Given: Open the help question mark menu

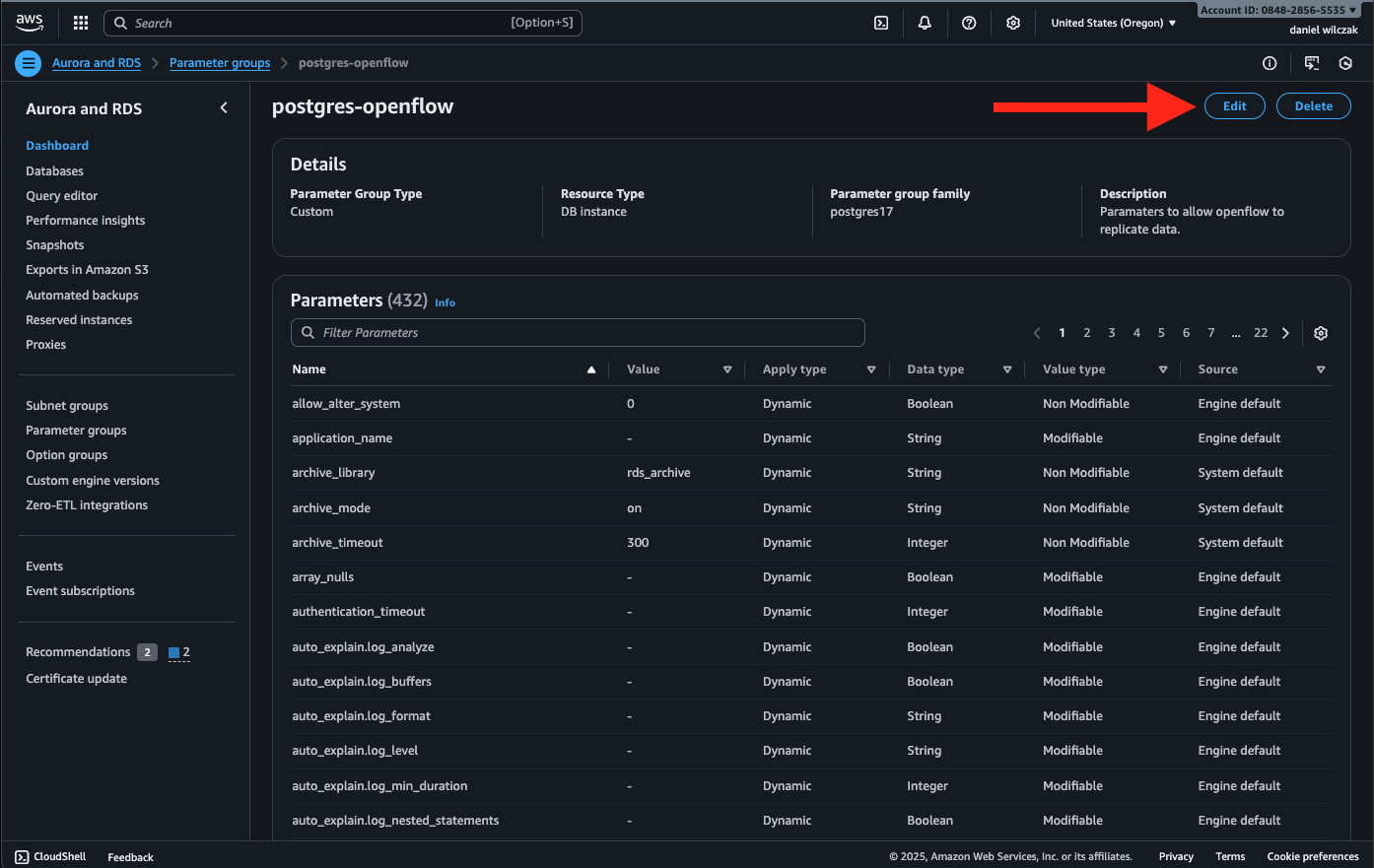Looking at the screenshot, I should pos(969,23).
